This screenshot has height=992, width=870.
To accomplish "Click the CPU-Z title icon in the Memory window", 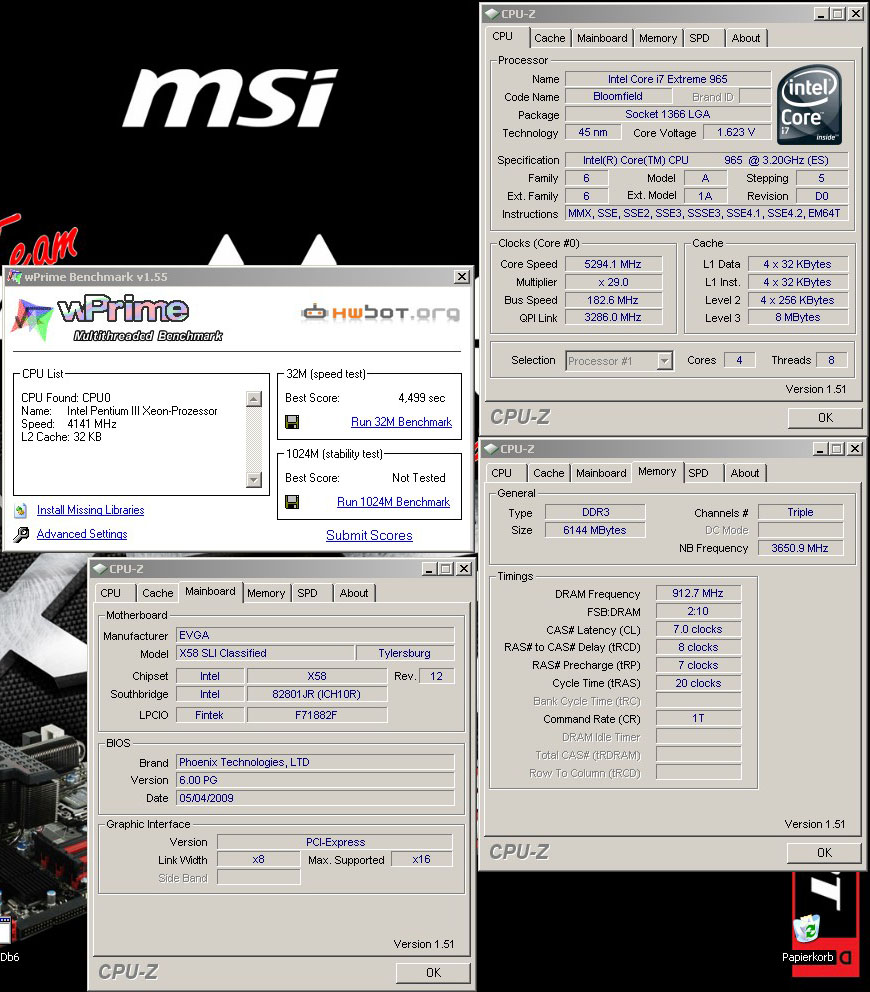I will (x=491, y=449).
